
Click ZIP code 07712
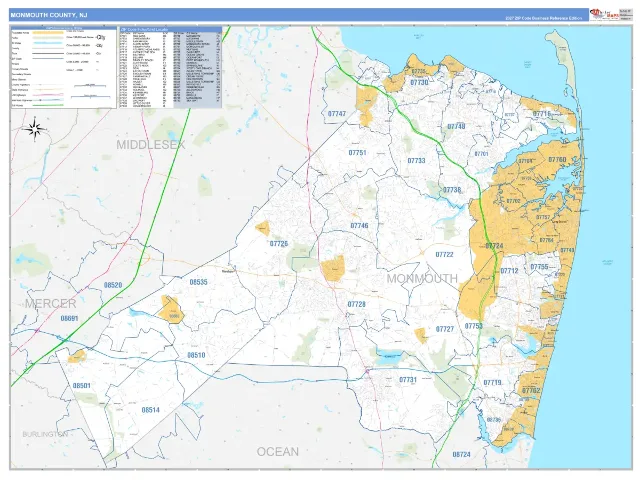(509, 271)
